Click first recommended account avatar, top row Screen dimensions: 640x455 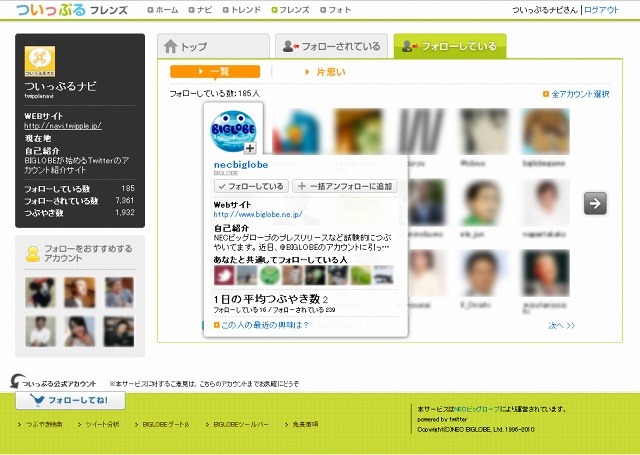tap(40, 292)
